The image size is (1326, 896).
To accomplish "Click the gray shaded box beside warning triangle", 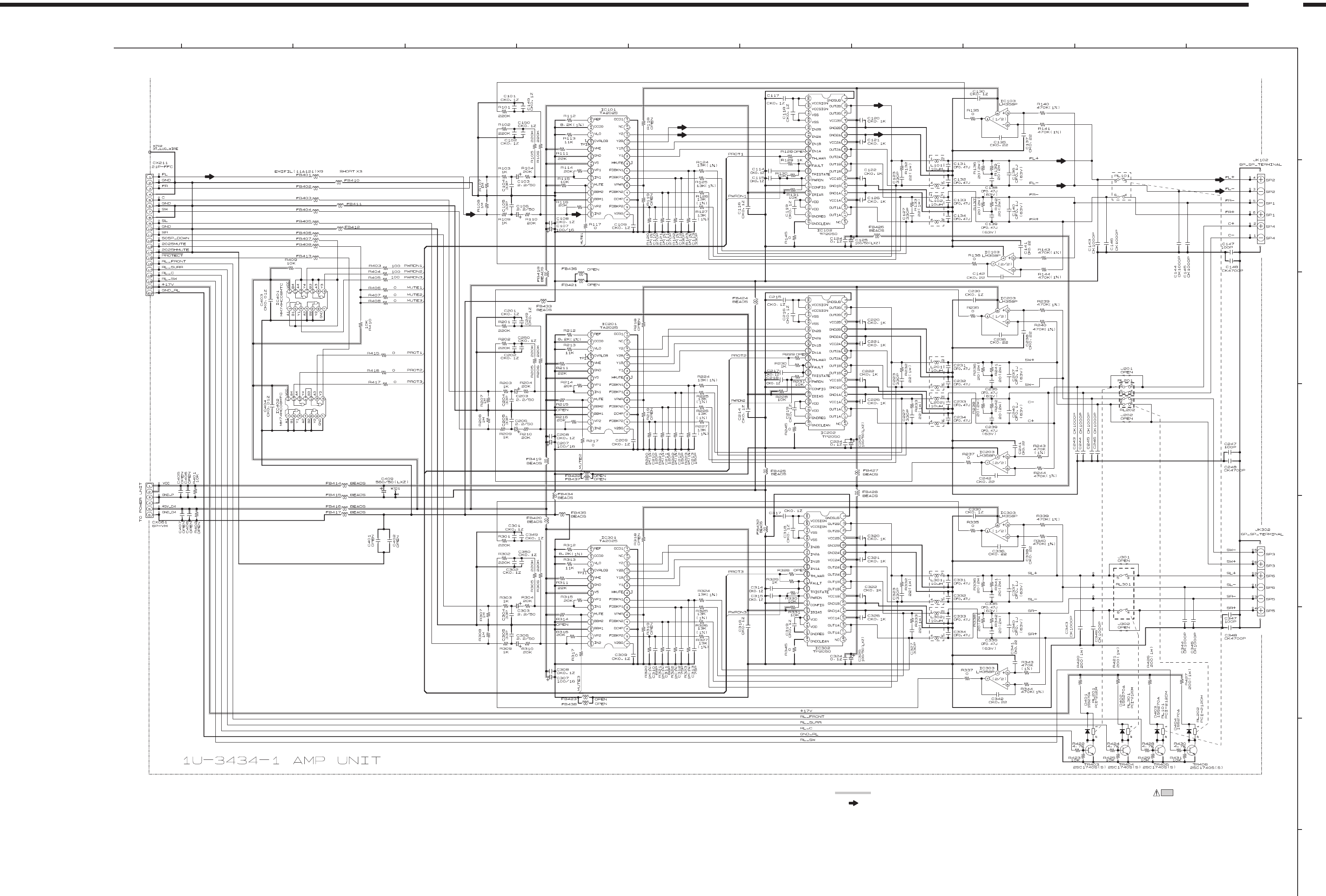I will (1167, 793).
